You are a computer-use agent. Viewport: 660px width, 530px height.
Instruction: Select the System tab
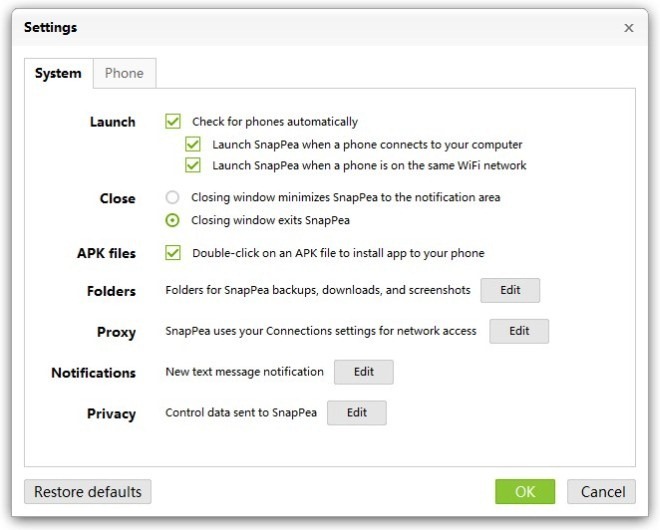59,73
